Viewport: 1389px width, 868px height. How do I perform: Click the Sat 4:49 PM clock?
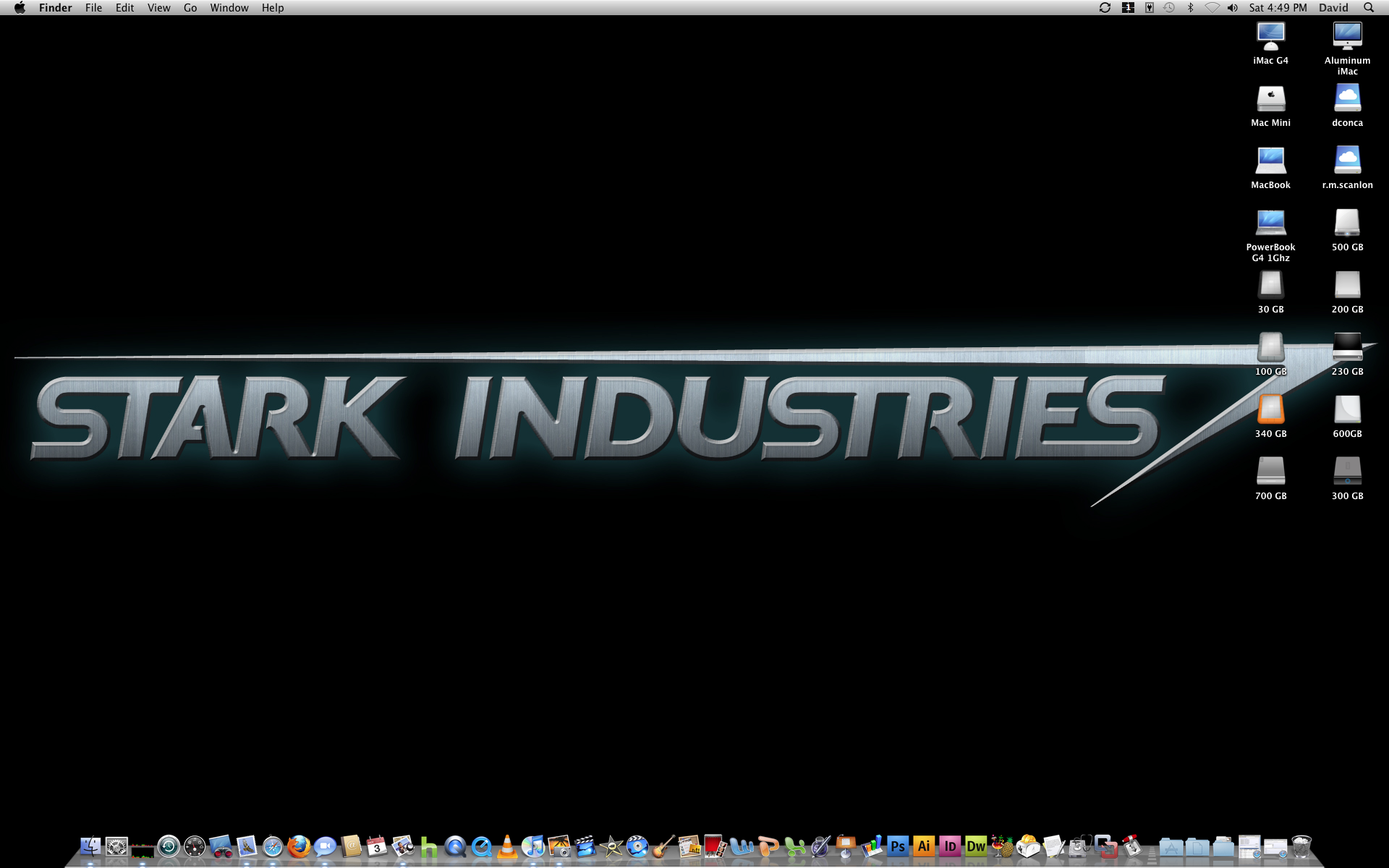[1278, 7]
